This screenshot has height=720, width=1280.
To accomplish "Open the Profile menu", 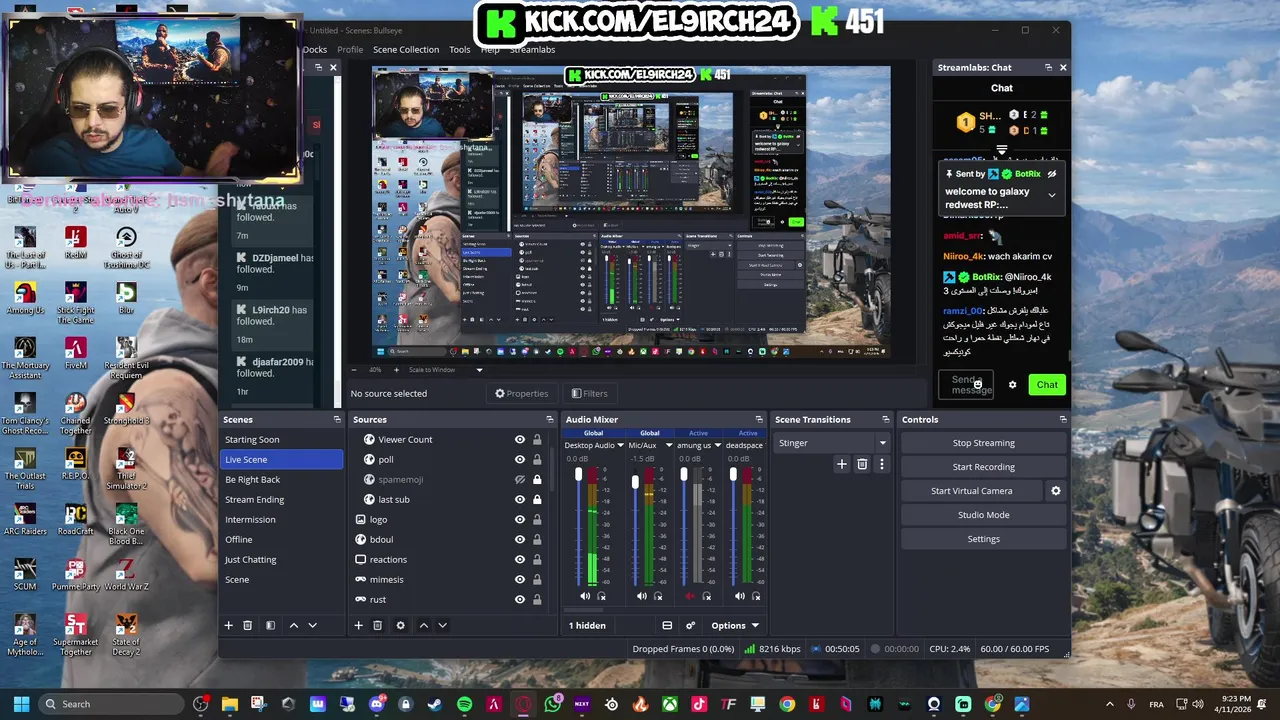I will pyautogui.click(x=350, y=49).
